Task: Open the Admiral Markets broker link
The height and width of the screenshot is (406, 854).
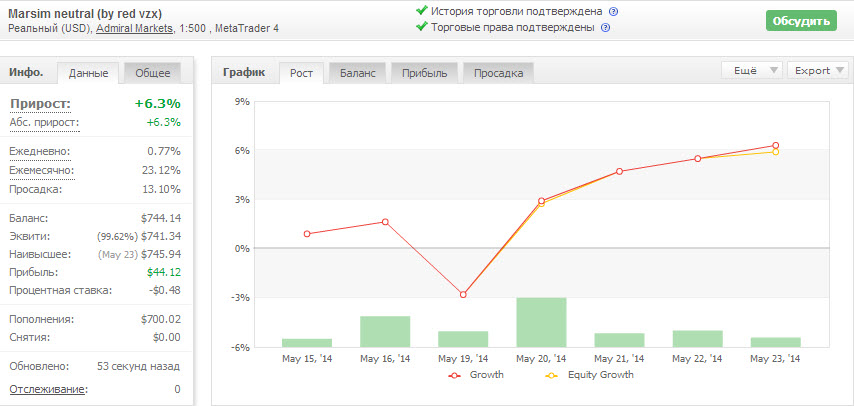Action: [133, 28]
